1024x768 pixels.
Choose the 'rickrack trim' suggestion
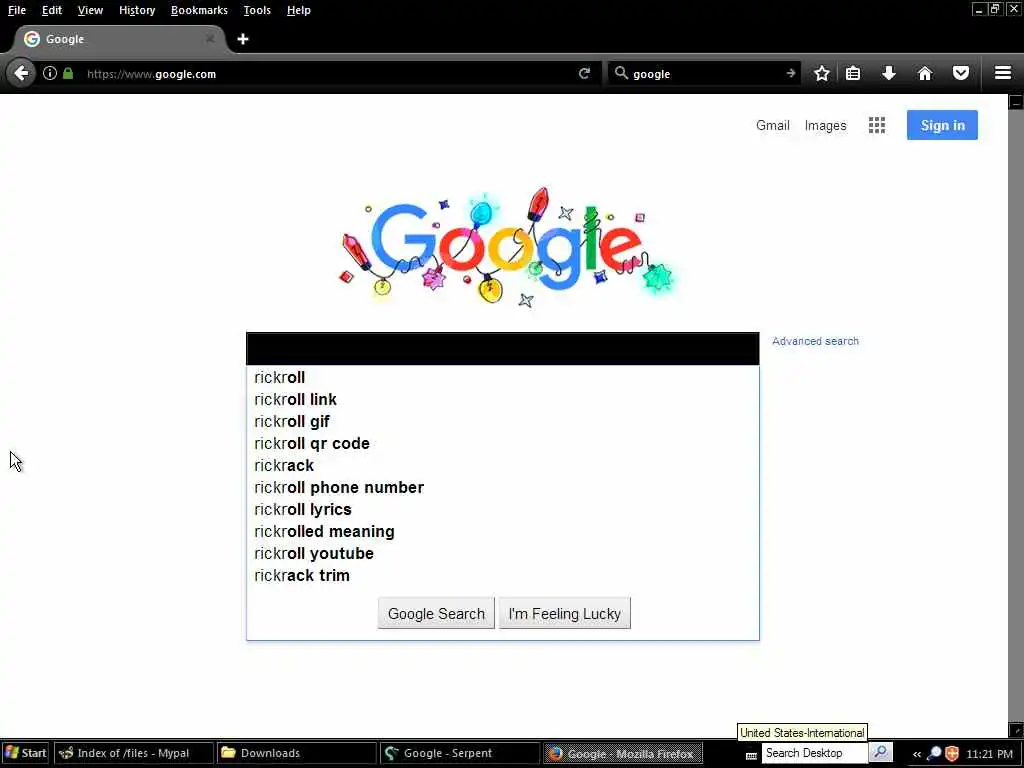[502, 575]
